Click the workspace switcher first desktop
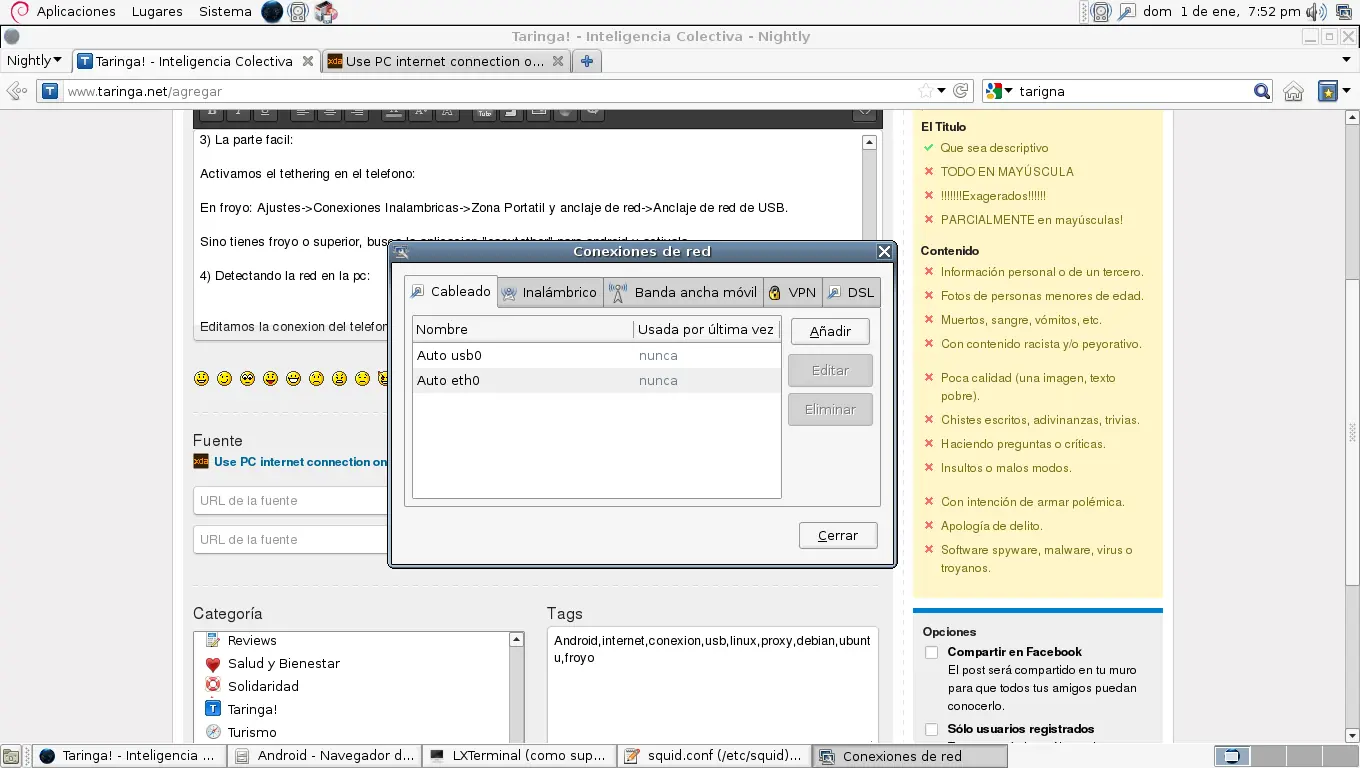This screenshot has width=1360, height=768. pyautogui.click(x=1232, y=756)
